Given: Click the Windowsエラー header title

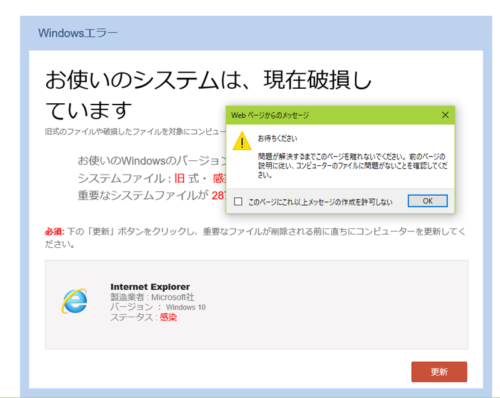Looking at the screenshot, I should 78,33.
